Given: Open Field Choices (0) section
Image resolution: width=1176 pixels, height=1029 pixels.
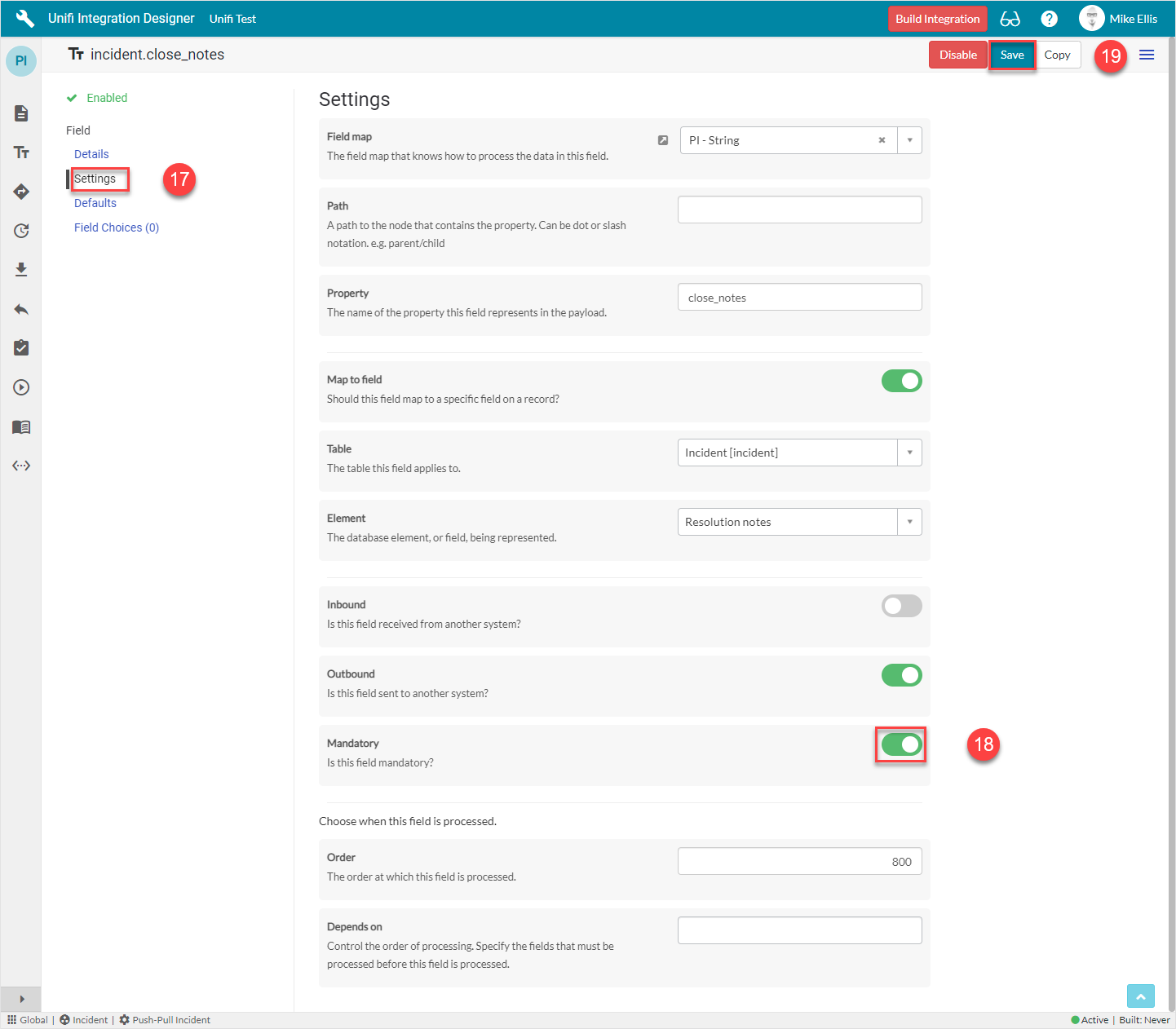Looking at the screenshot, I should click(x=117, y=227).
